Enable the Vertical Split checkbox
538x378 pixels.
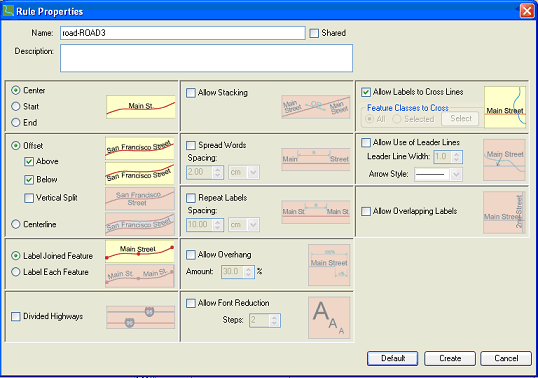[x=29, y=198]
